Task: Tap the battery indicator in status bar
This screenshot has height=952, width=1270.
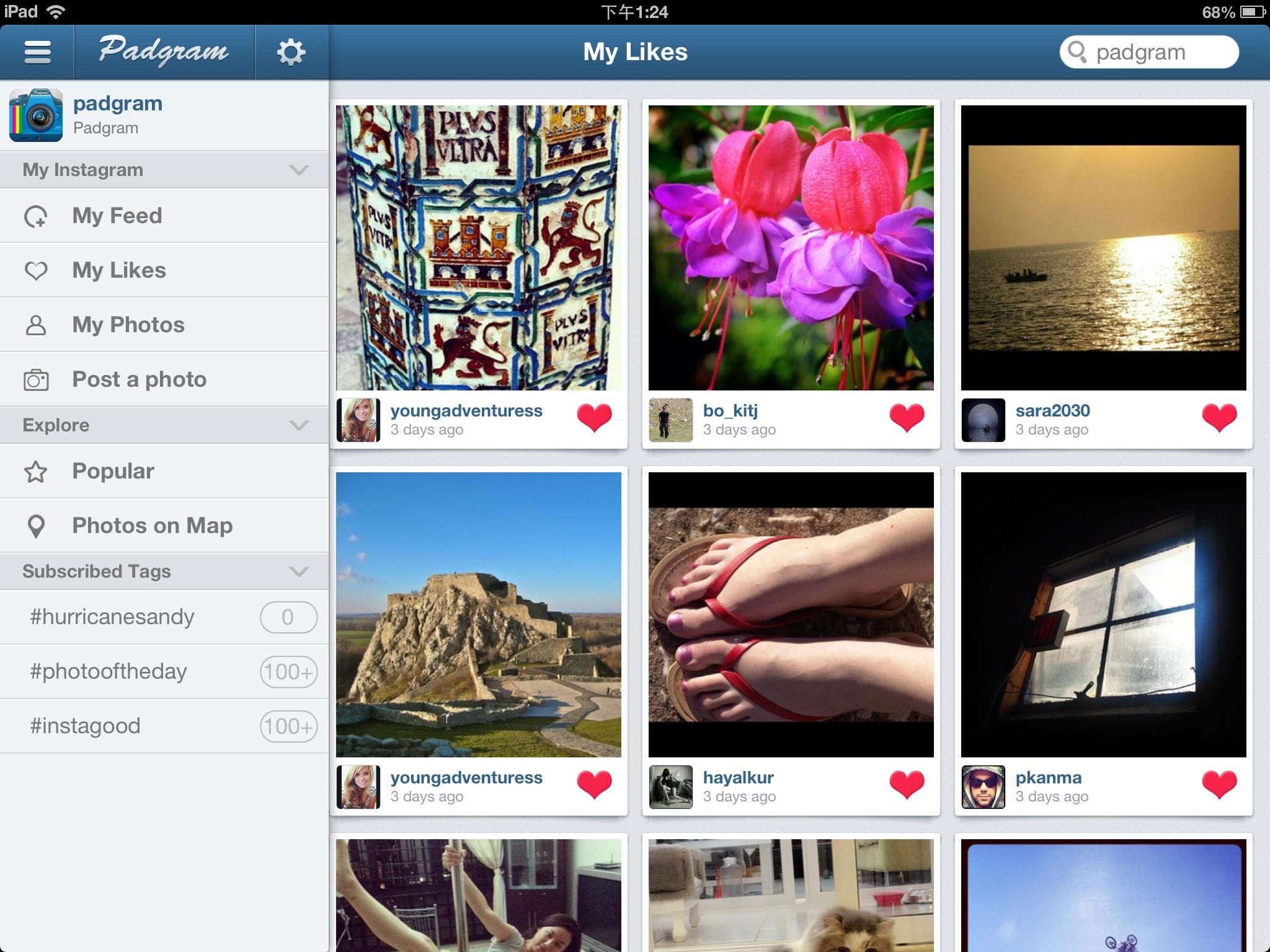Action: (1254, 12)
